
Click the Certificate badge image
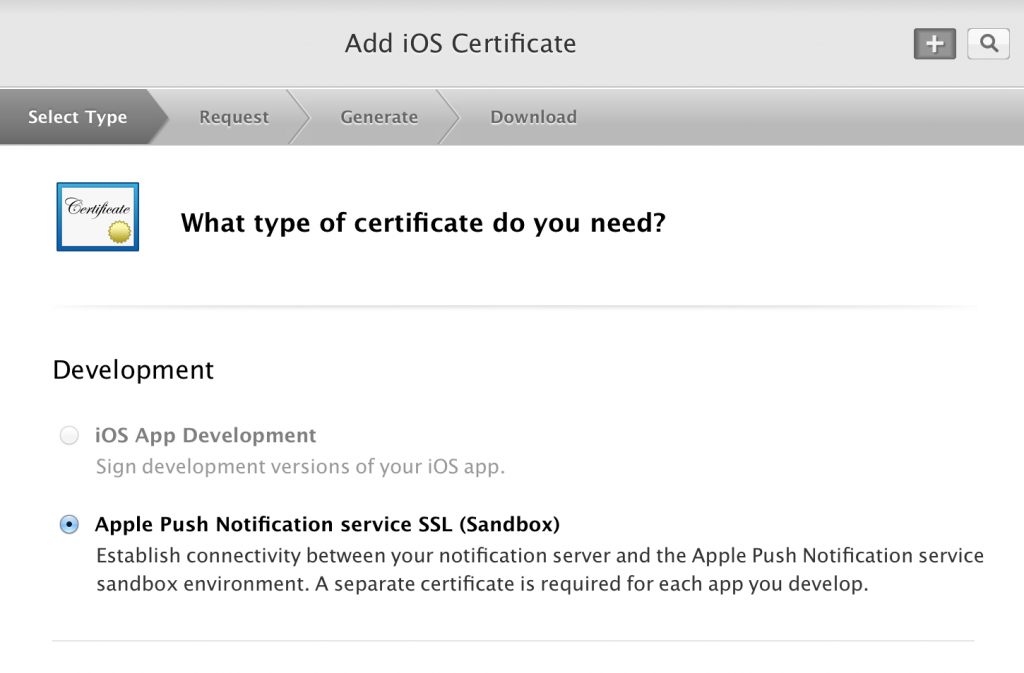coord(98,217)
